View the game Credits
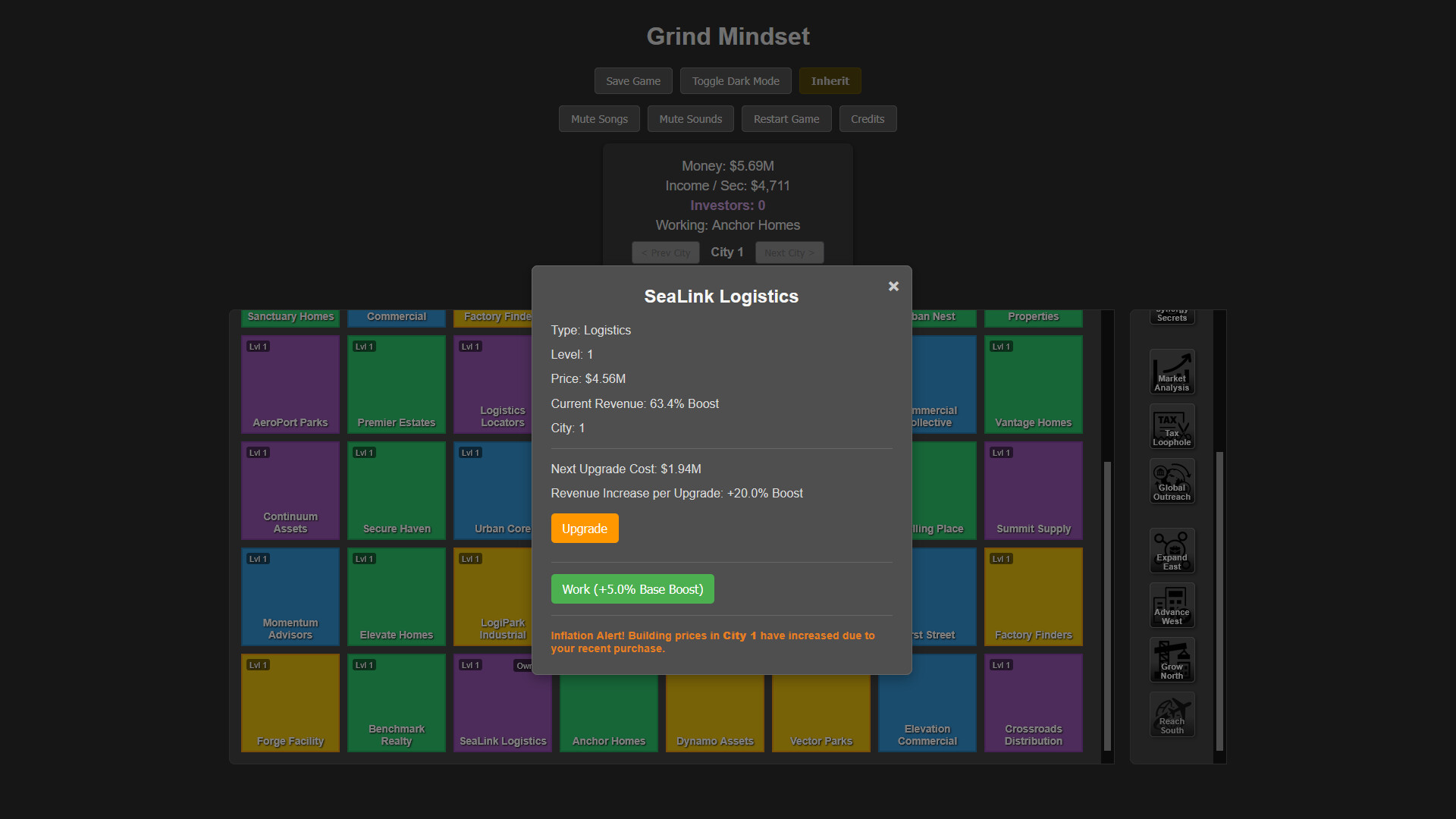Viewport: 1456px width, 819px height. pos(868,118)
